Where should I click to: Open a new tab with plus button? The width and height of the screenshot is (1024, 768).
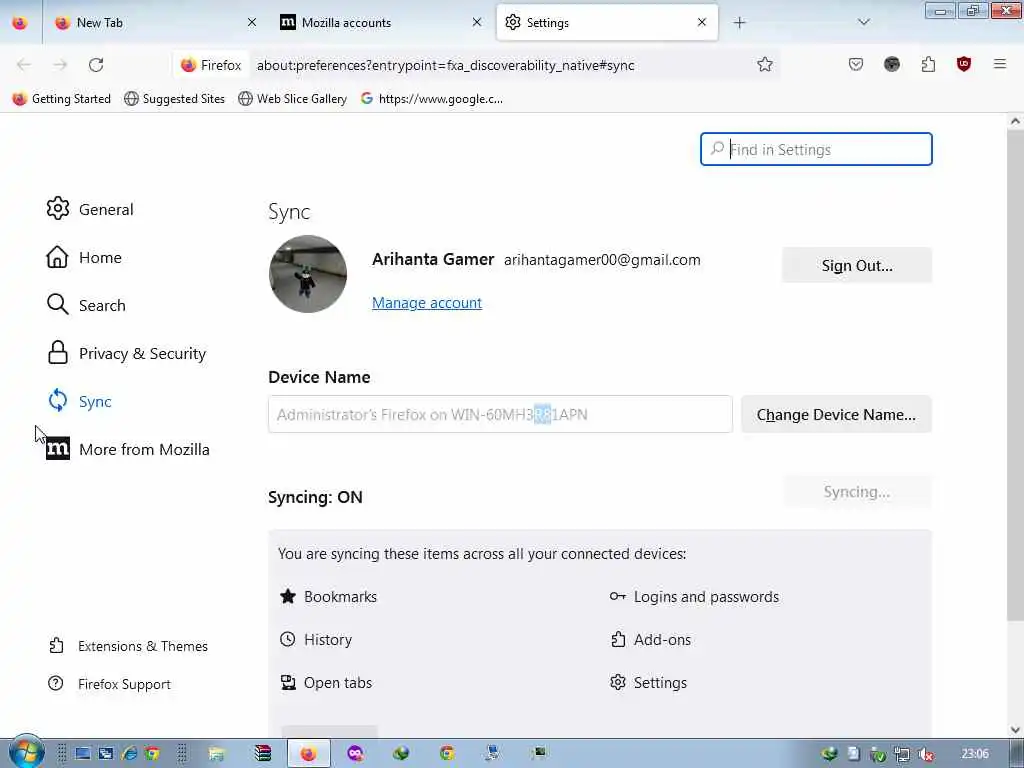coord(739,23)
